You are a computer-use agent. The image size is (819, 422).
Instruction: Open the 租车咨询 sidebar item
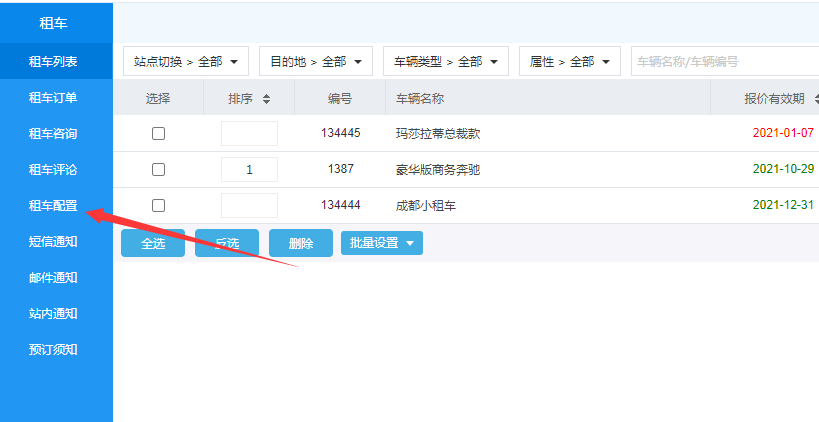[53, 134]
